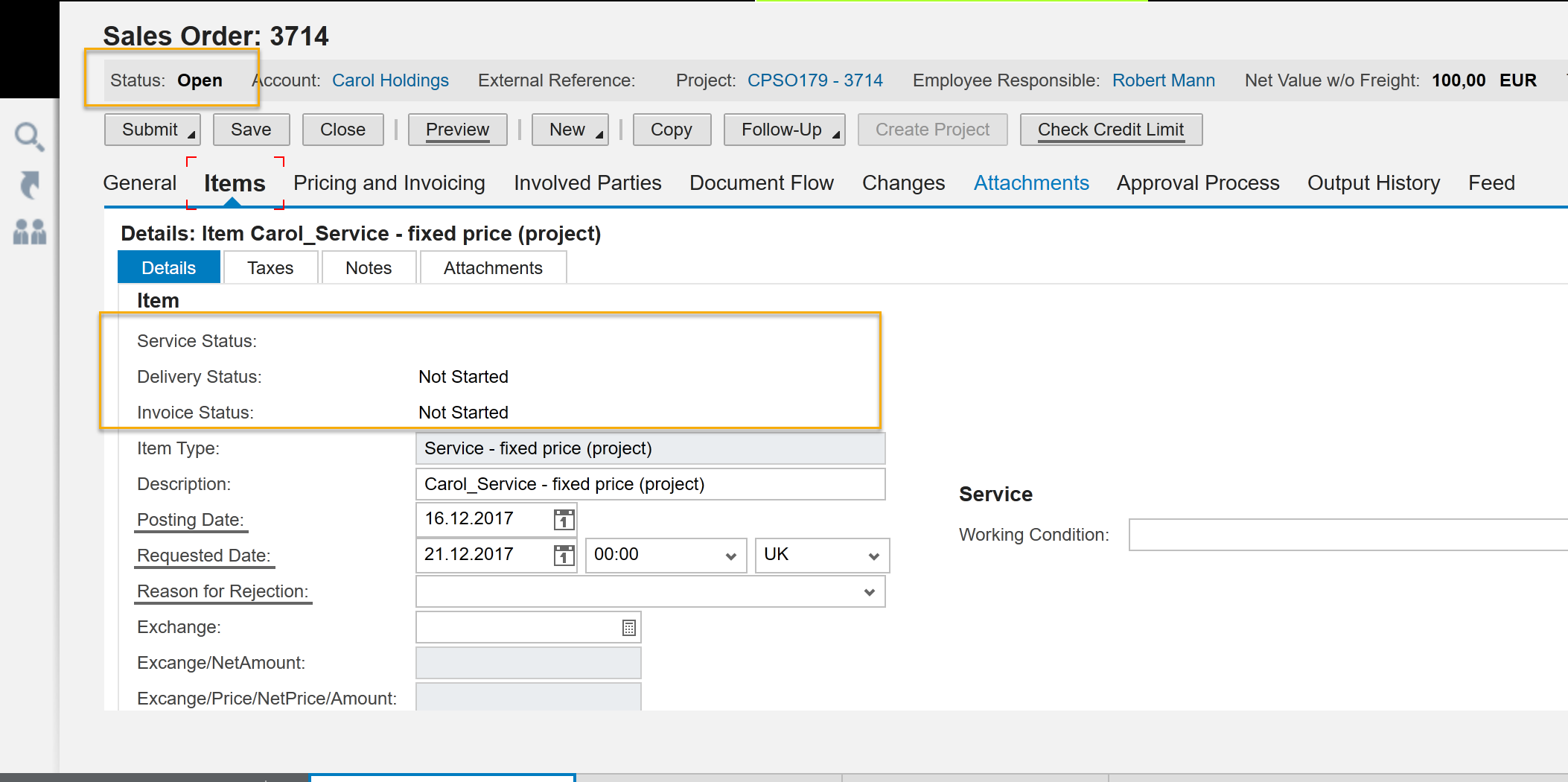This screenshot has width=1568, height=782.
Task: Select the Items tab
Action: tap(235, 183)
